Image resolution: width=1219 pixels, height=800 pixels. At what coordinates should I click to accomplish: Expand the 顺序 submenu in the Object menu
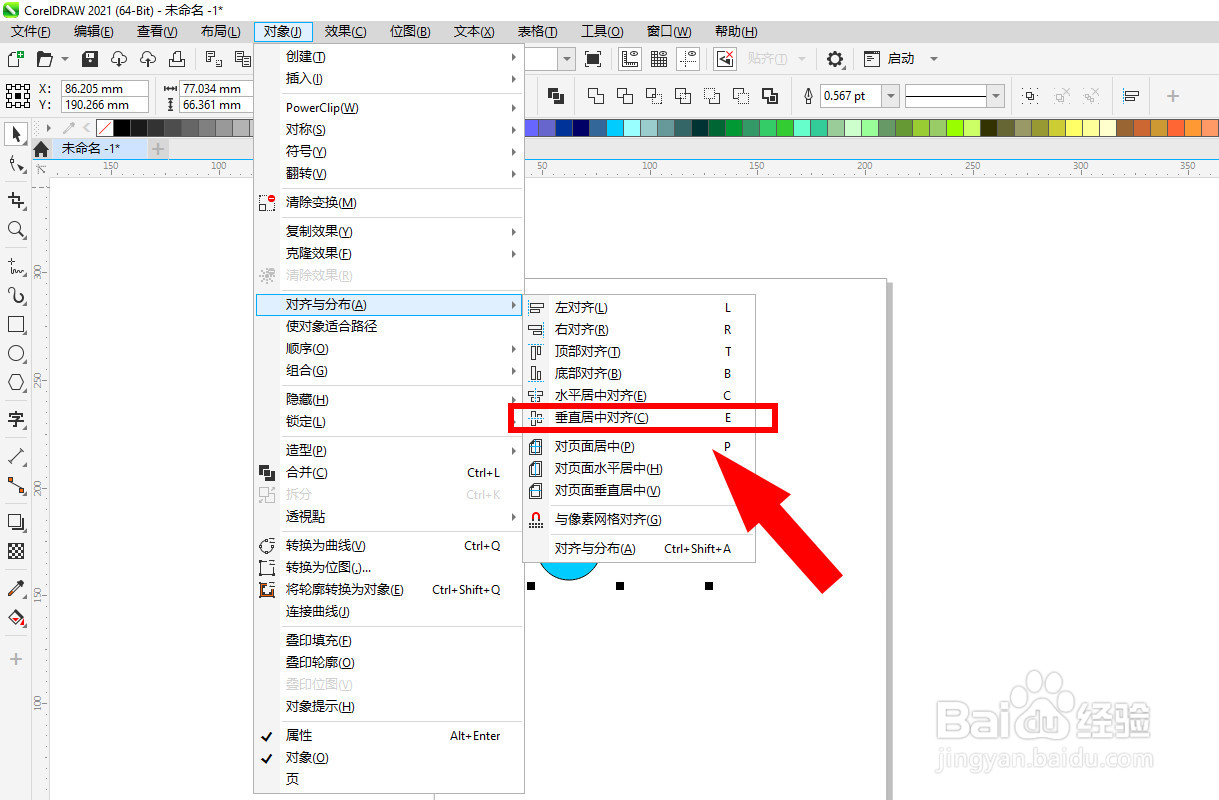(x=305, y=348)
